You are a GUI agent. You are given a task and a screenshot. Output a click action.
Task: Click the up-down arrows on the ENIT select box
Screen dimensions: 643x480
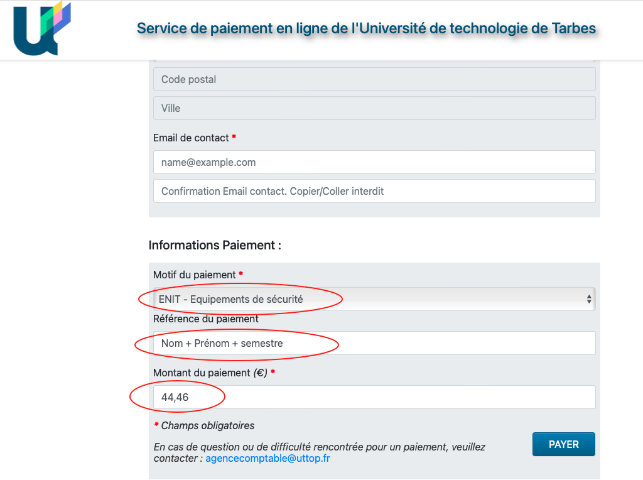tap(589, 299)
